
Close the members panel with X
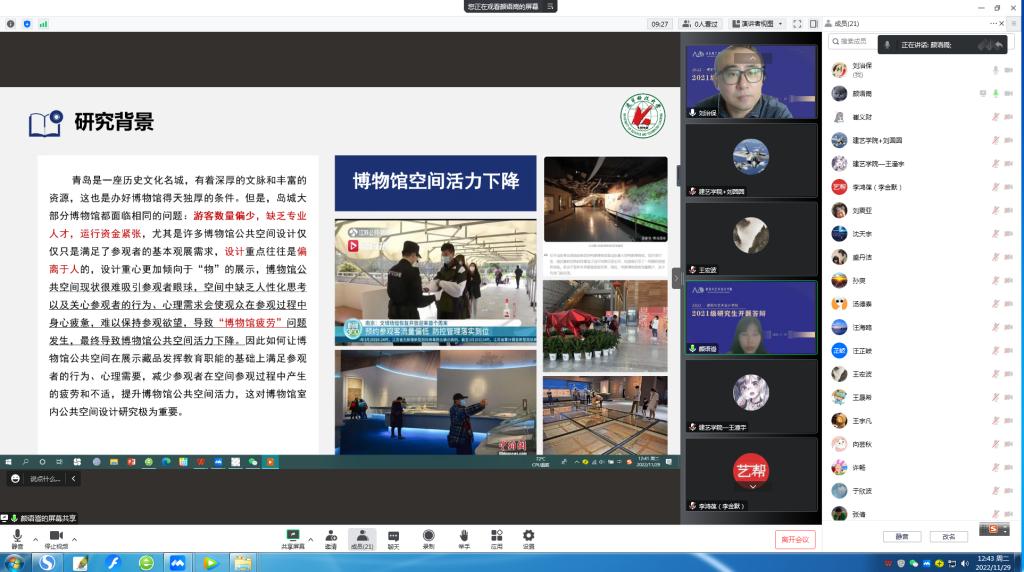(x=1002, y=24)
